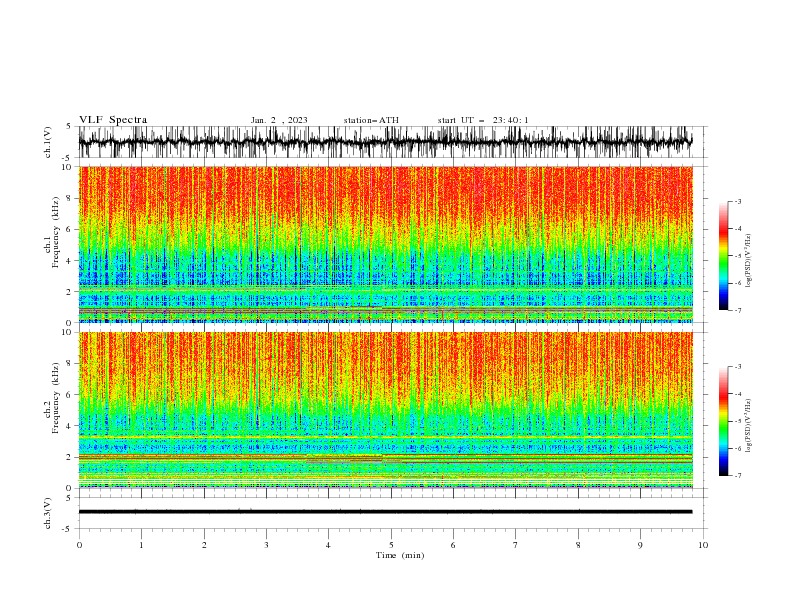
Task: Click inside the ch.2 spectrogram panel
Action: tap(385, 410)
